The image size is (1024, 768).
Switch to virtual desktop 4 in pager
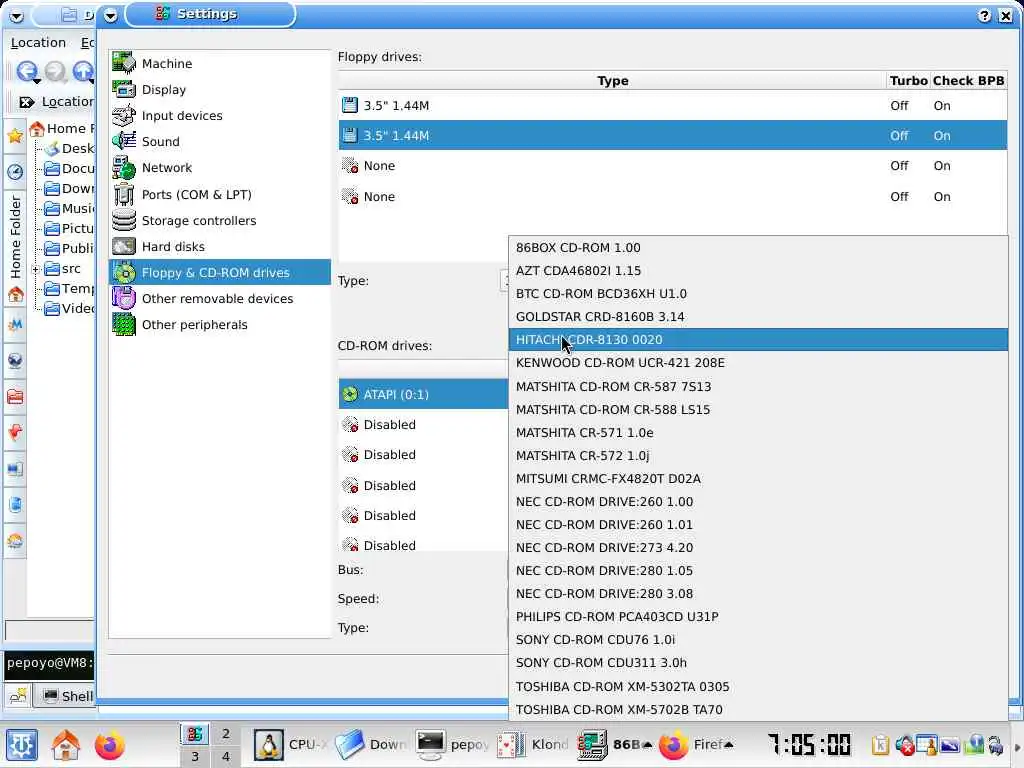coord(225,757)
